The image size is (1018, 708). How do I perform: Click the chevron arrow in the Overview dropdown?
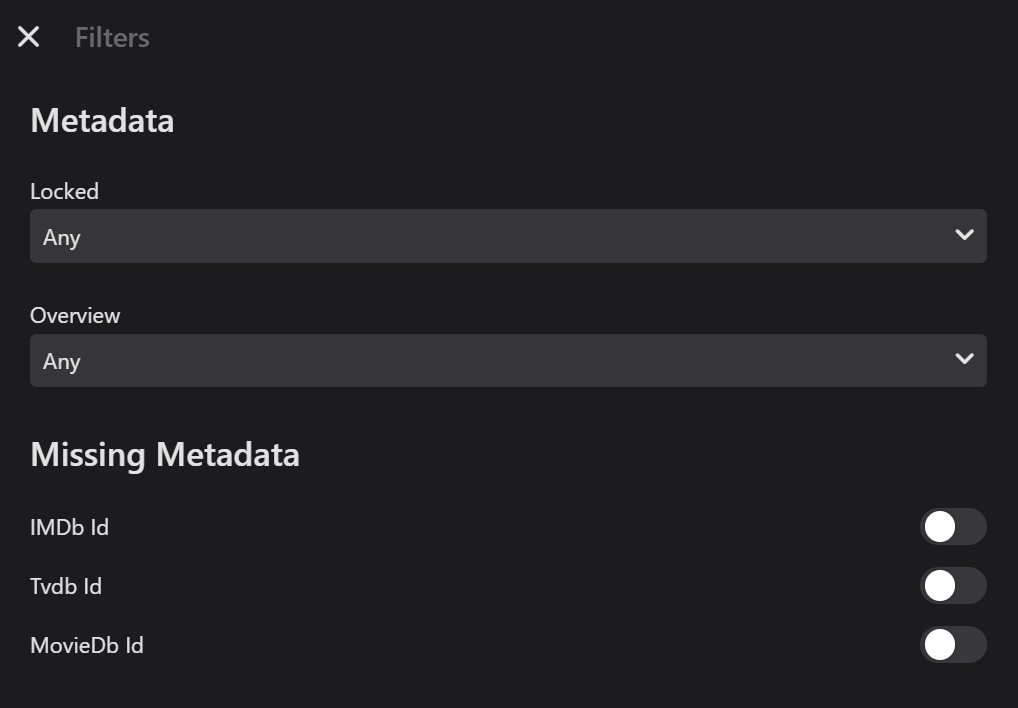coord(964,359)
